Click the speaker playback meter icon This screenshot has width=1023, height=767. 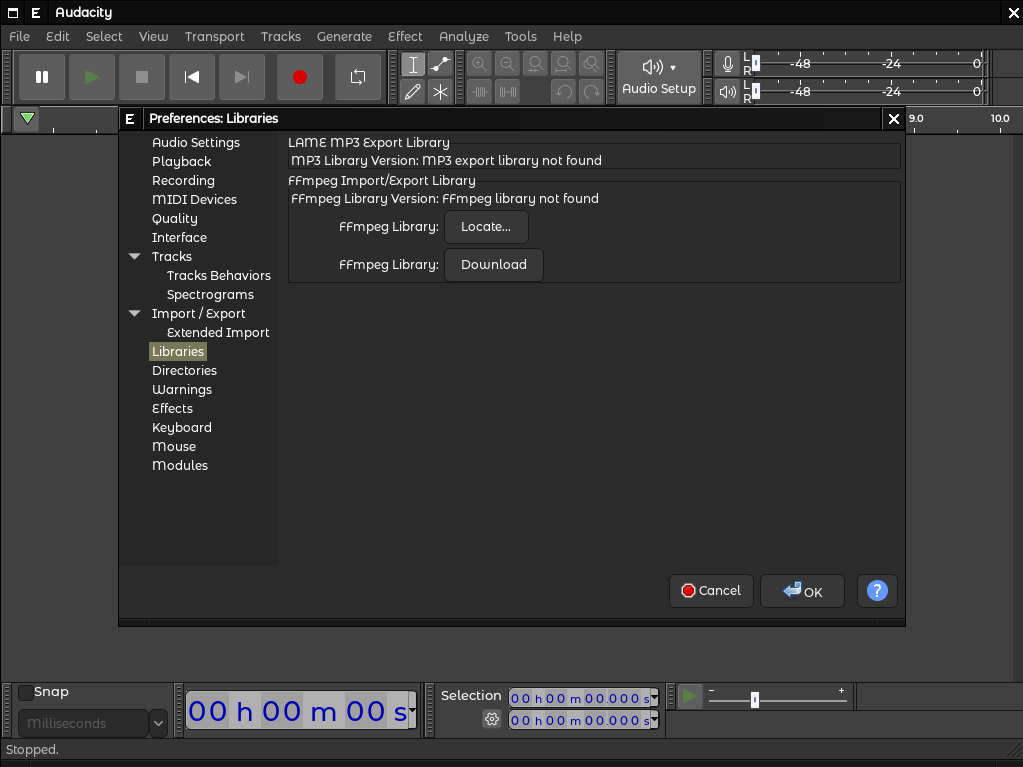click(x=727, y=91)
